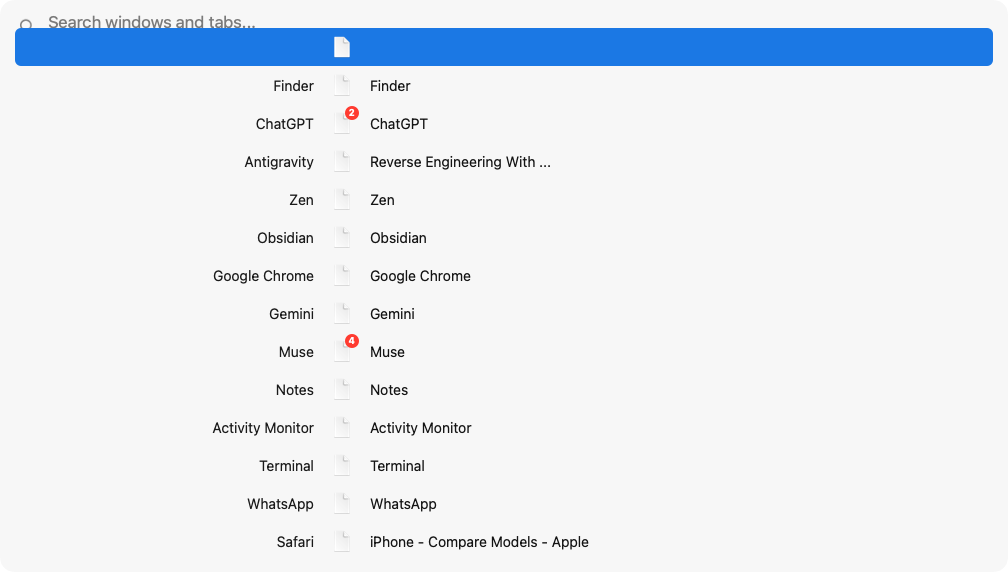Switch to the Terminal window title

point(397,465)
